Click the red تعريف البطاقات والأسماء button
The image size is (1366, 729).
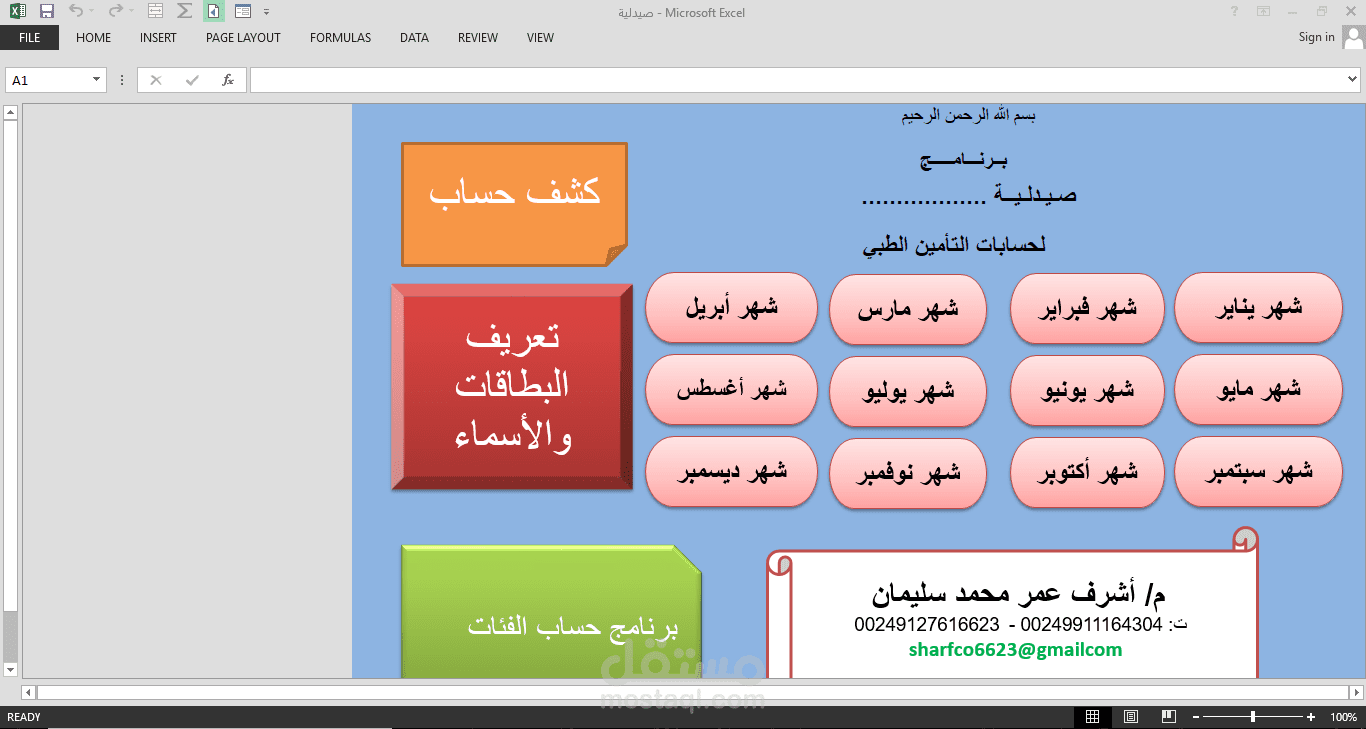tap(512, 387)
